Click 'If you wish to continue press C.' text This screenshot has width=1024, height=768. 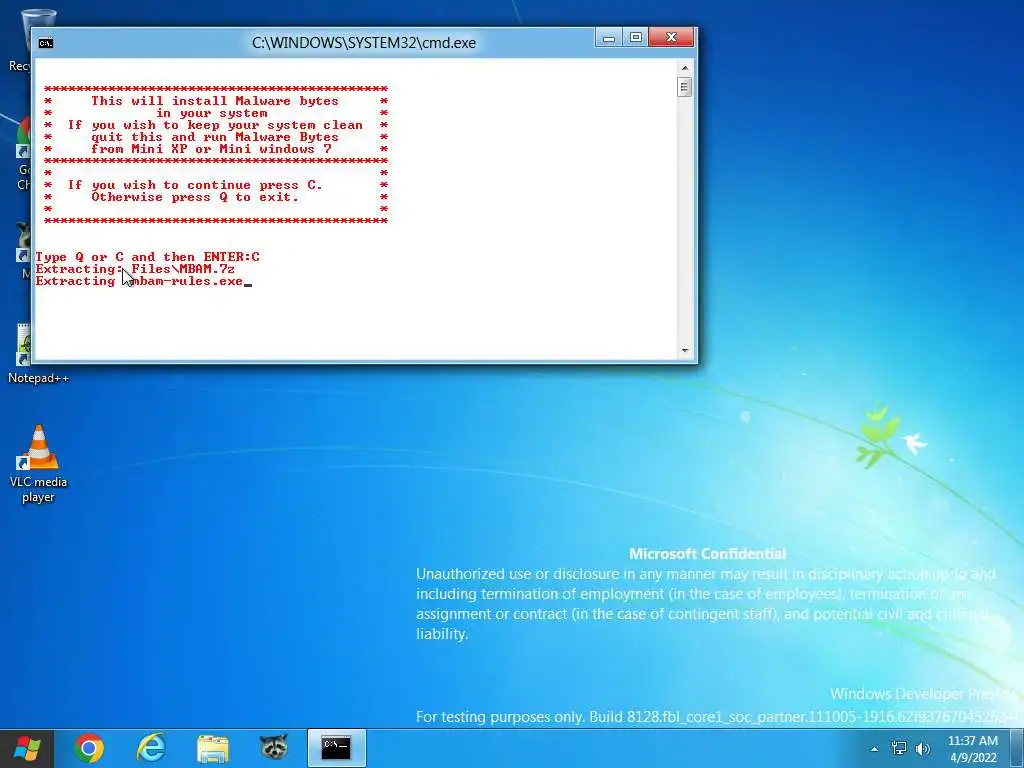tap(195, 185)
